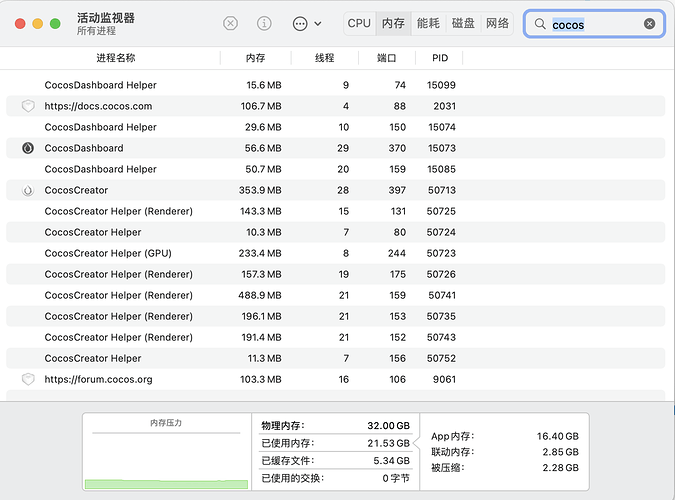
Task: Clear the cocos search text
Action: [649, 24]
